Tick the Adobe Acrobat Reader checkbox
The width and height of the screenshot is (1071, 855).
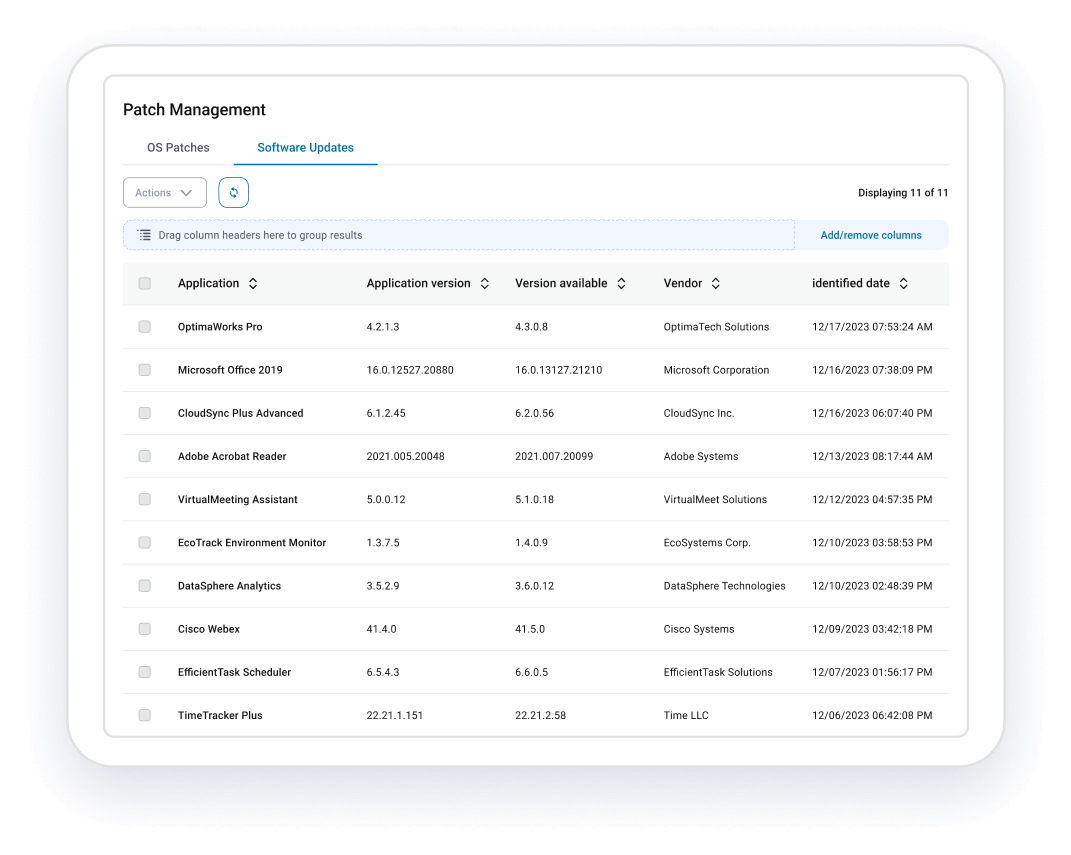coord(145,456)
